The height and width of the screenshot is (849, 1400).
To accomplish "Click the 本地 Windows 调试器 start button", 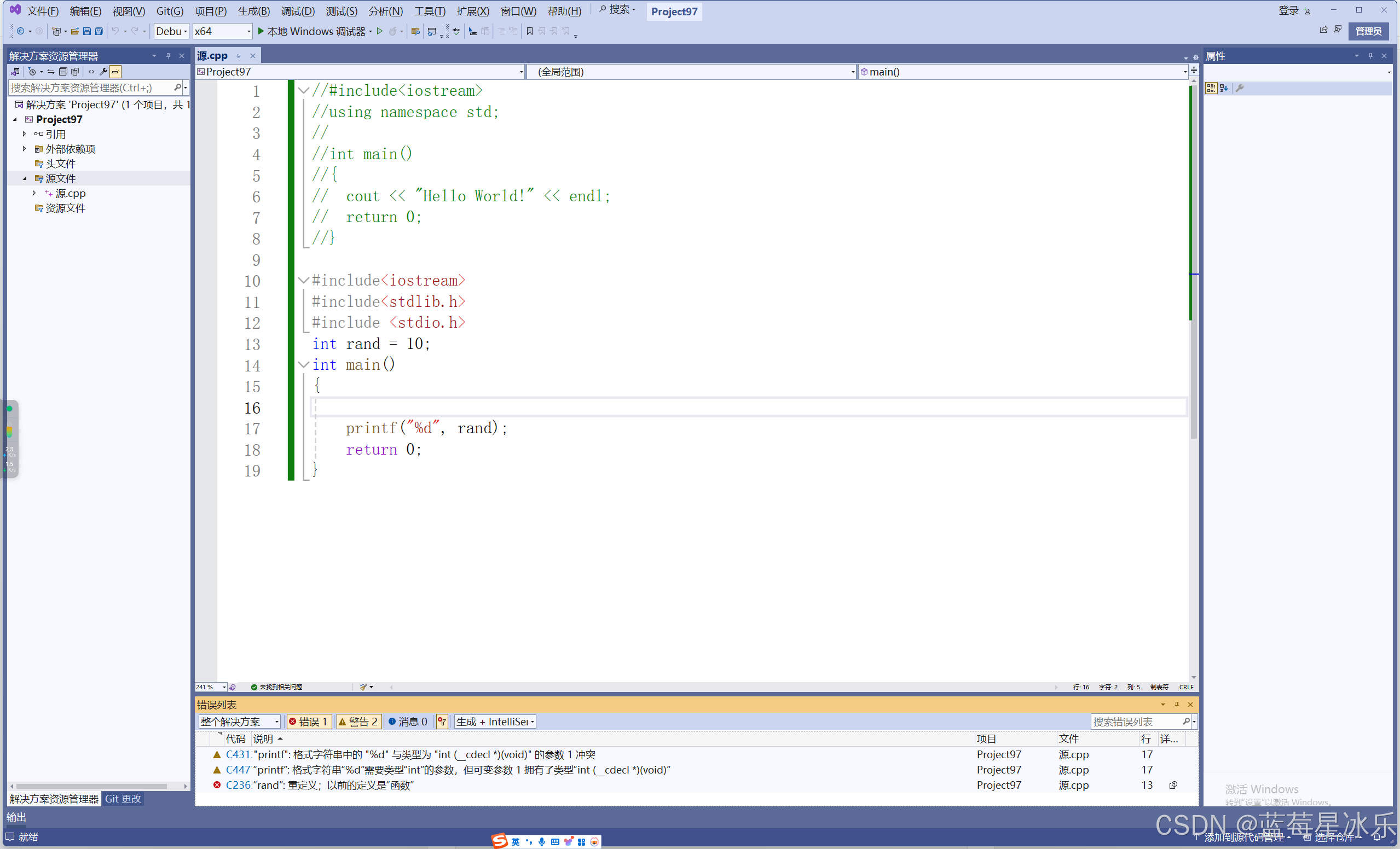I will [x=311, y=31].
